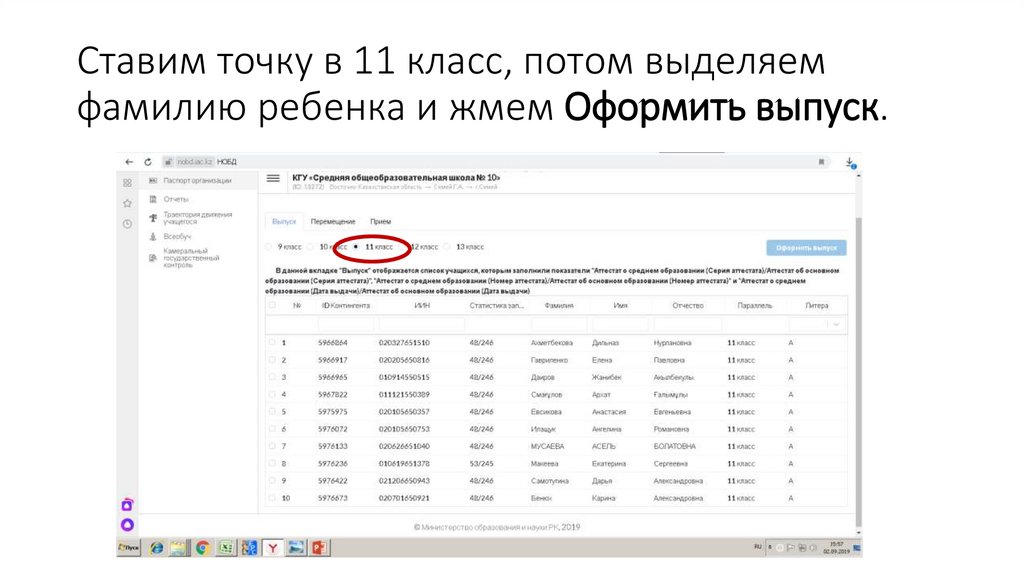Open the tableau grid icon in browser sidebar
This screenshot has width=1024, height=574.
(127, 183)
